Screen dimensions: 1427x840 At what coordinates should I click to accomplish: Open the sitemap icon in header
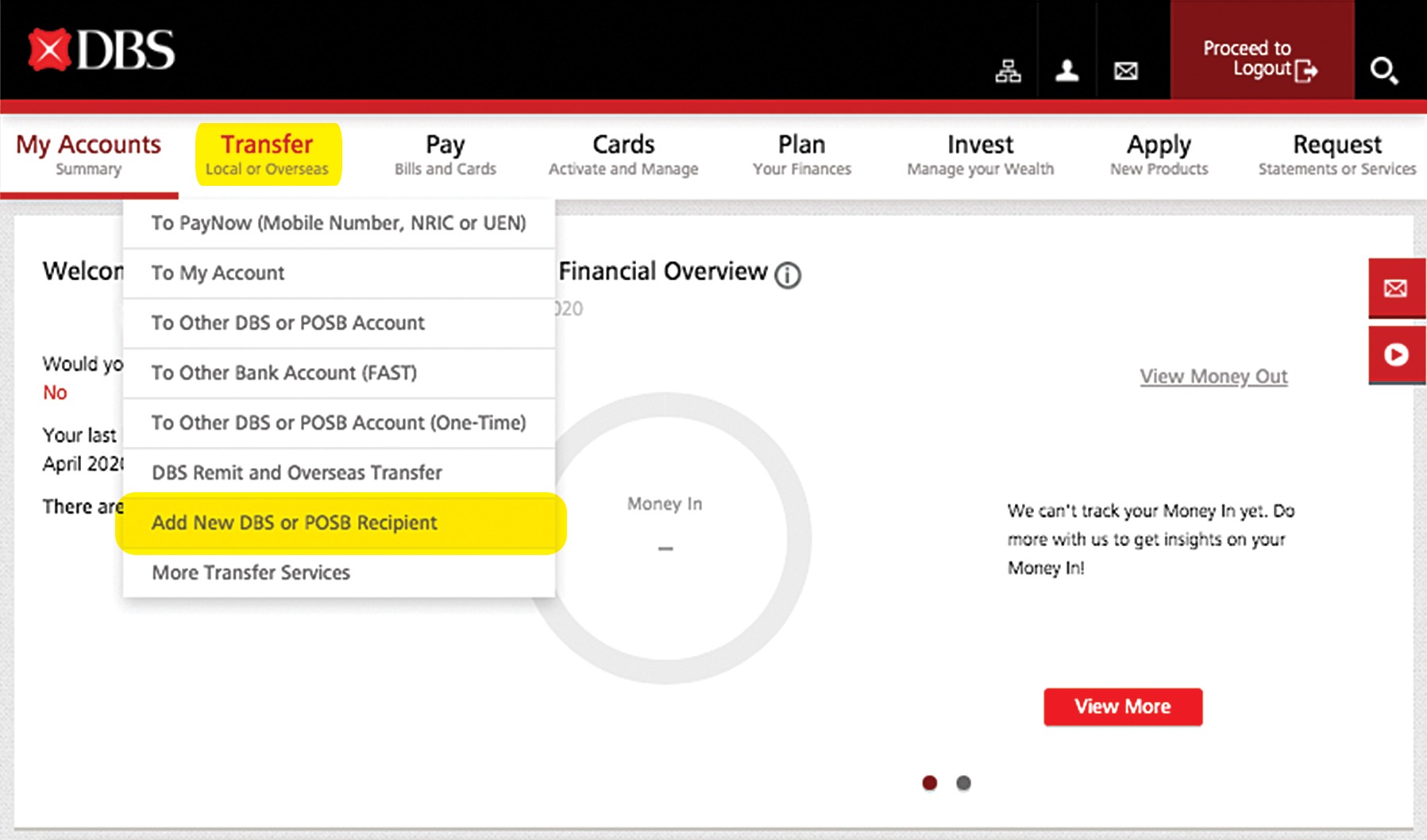(x=1008, y=71)
